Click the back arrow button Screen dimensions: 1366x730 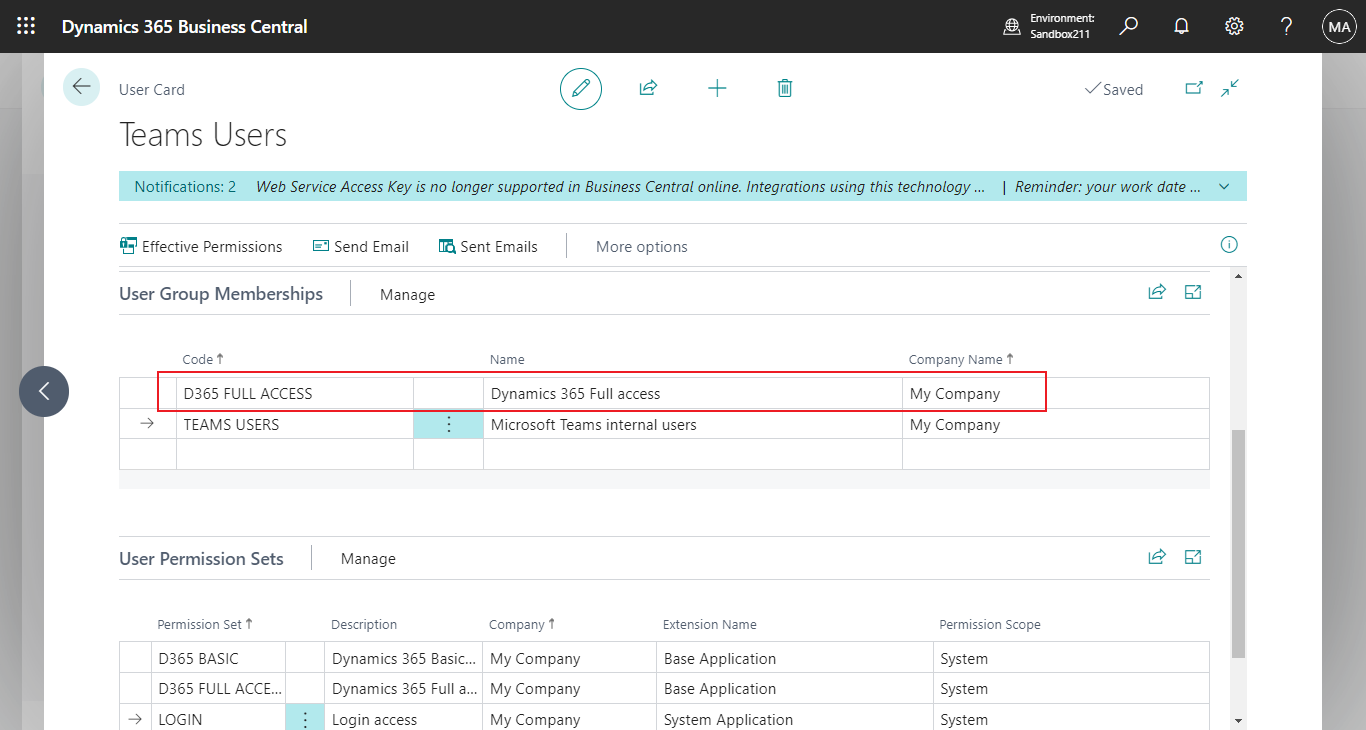click(x=81, y=87)
